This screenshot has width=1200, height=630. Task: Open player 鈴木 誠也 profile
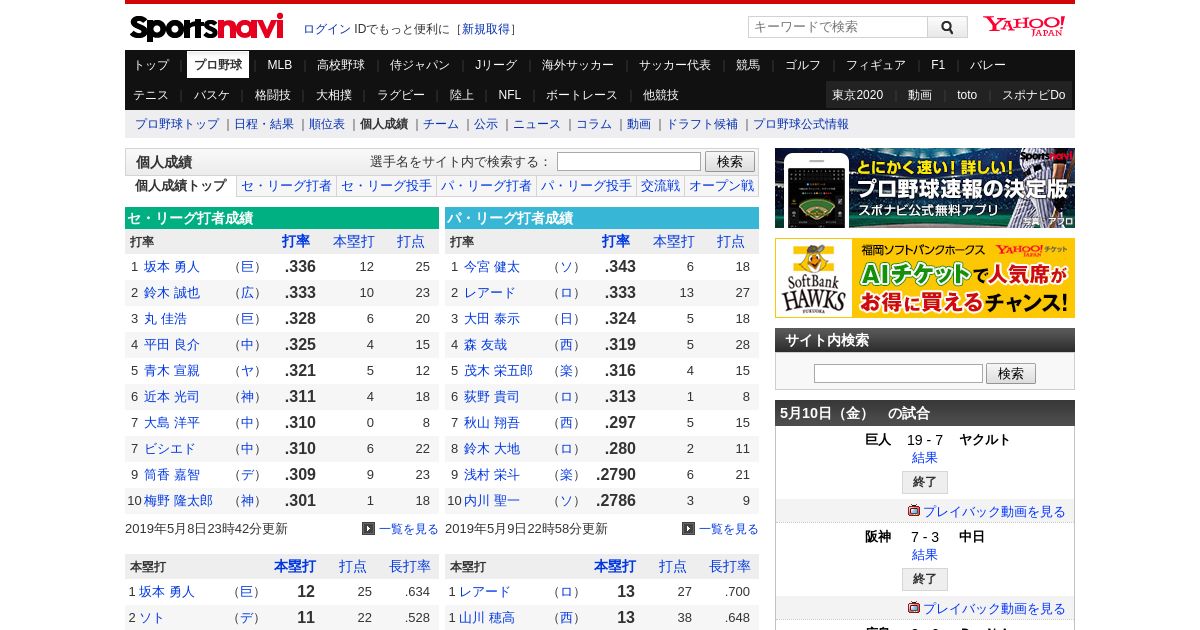coord(172,293)
